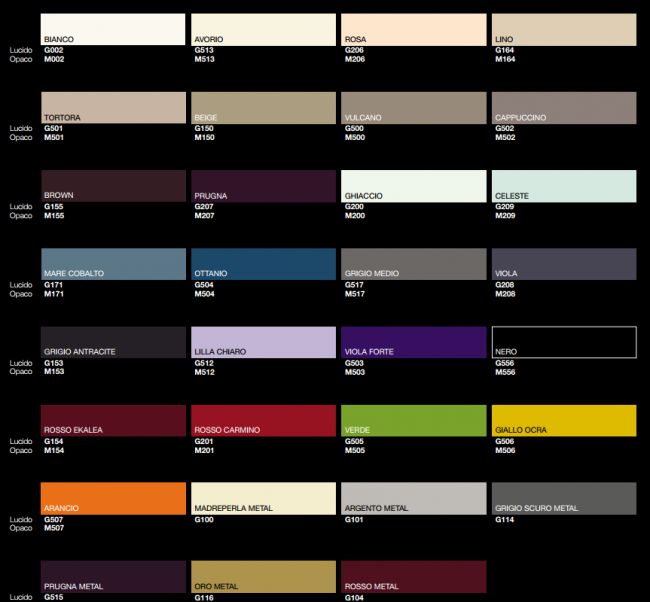Pick the Ottanio teal blue swatch
Viewport: 650px width, 602px height.
point(264,263)
